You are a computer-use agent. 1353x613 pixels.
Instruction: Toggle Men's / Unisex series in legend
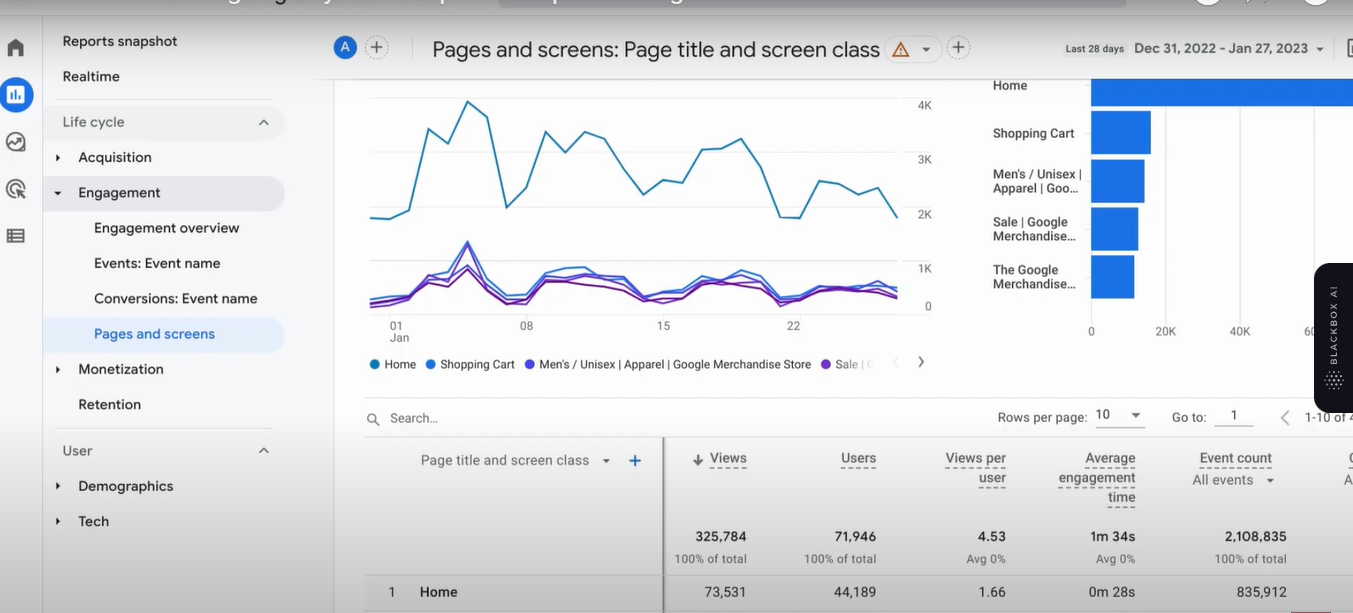pos(668,365)
